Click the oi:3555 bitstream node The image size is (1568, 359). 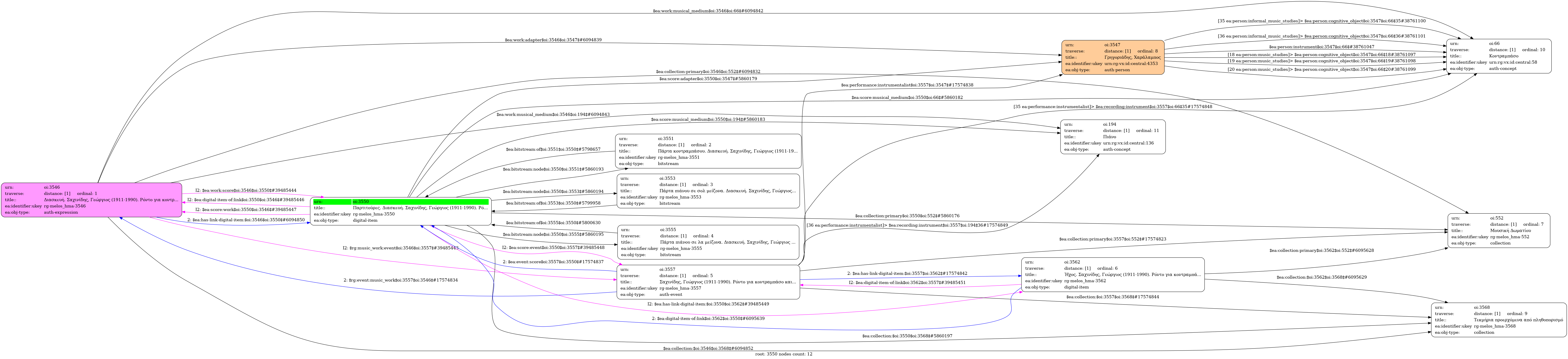708,242
